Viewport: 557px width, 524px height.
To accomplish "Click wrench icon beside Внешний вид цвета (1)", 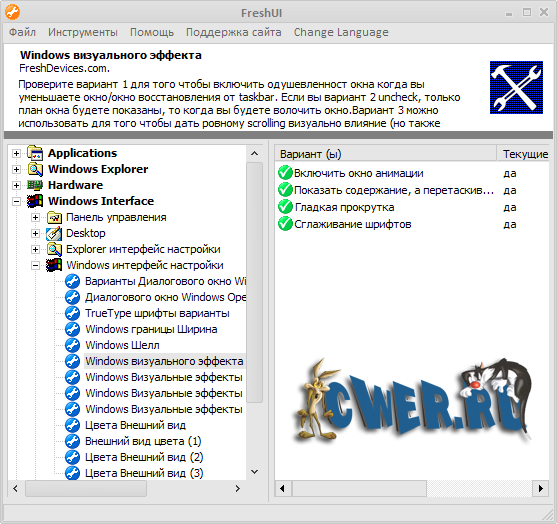I will [x=72, y=441].
